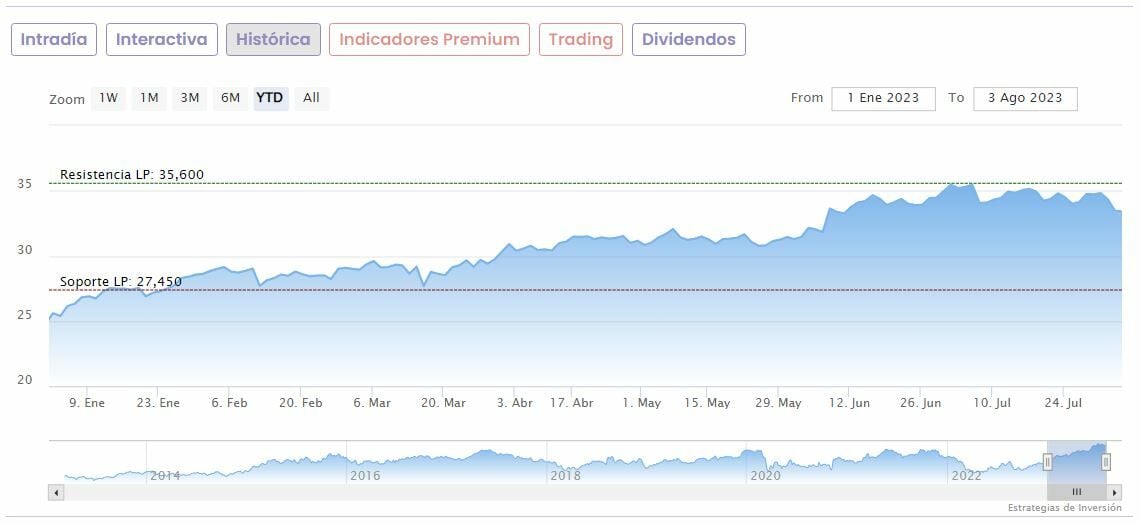
Task: Go to the Trading tab
Action: tap(581, 40)
